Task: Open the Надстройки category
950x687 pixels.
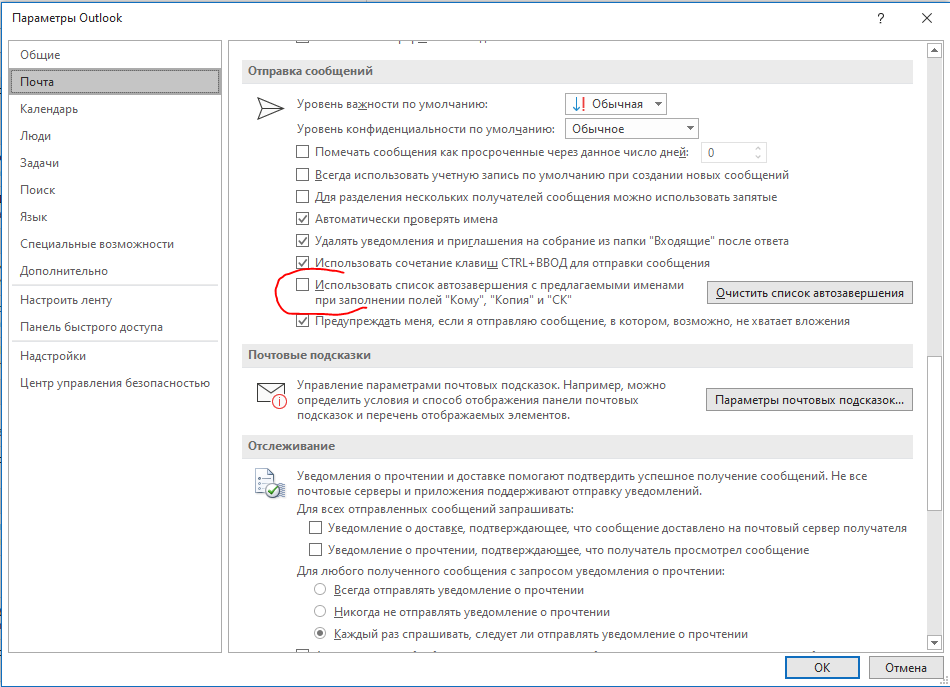Action: tap(115, 356)
